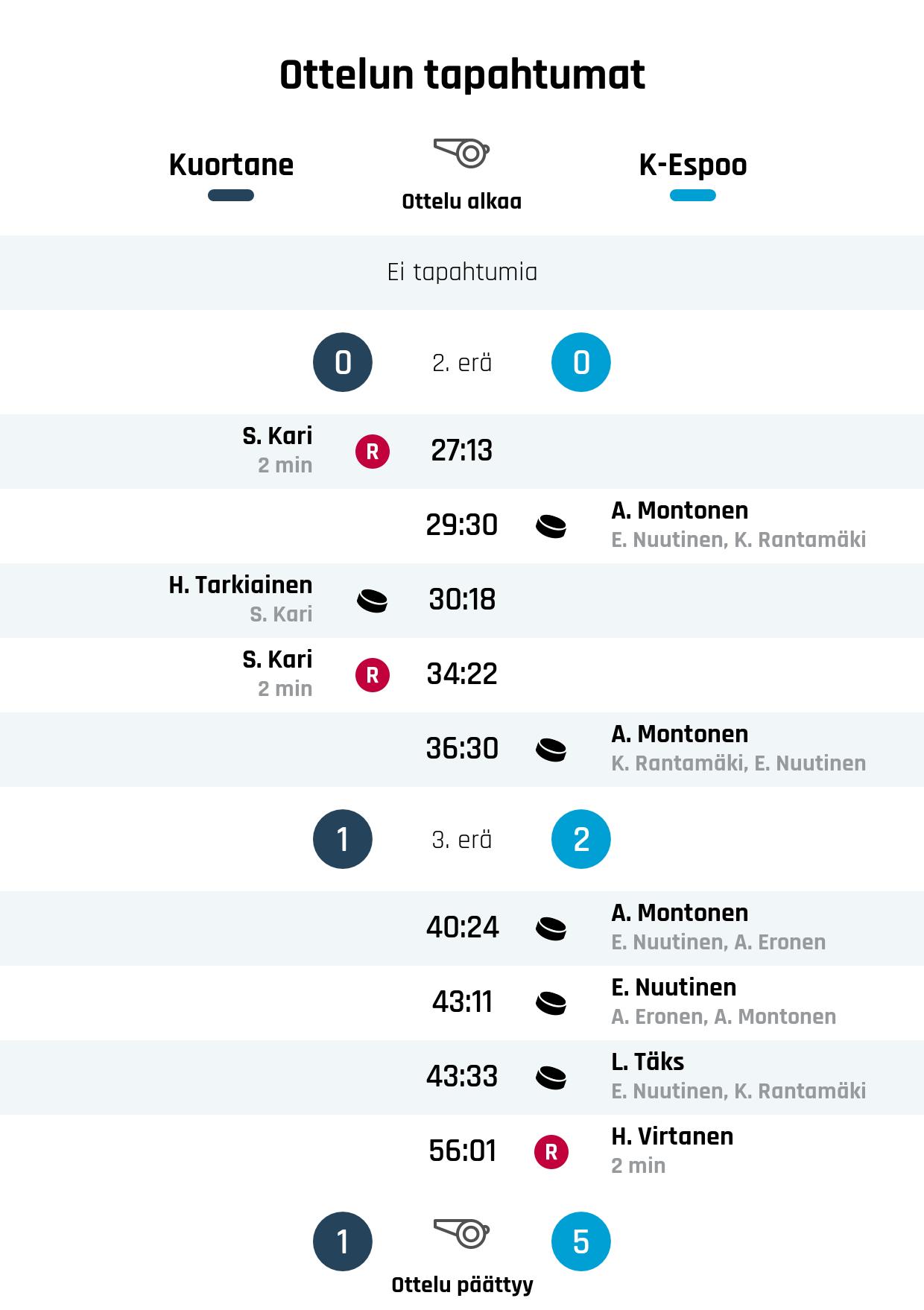924x1310 pixels.
Task: Click the puck icon at 36:30
Action: [551, 750]
